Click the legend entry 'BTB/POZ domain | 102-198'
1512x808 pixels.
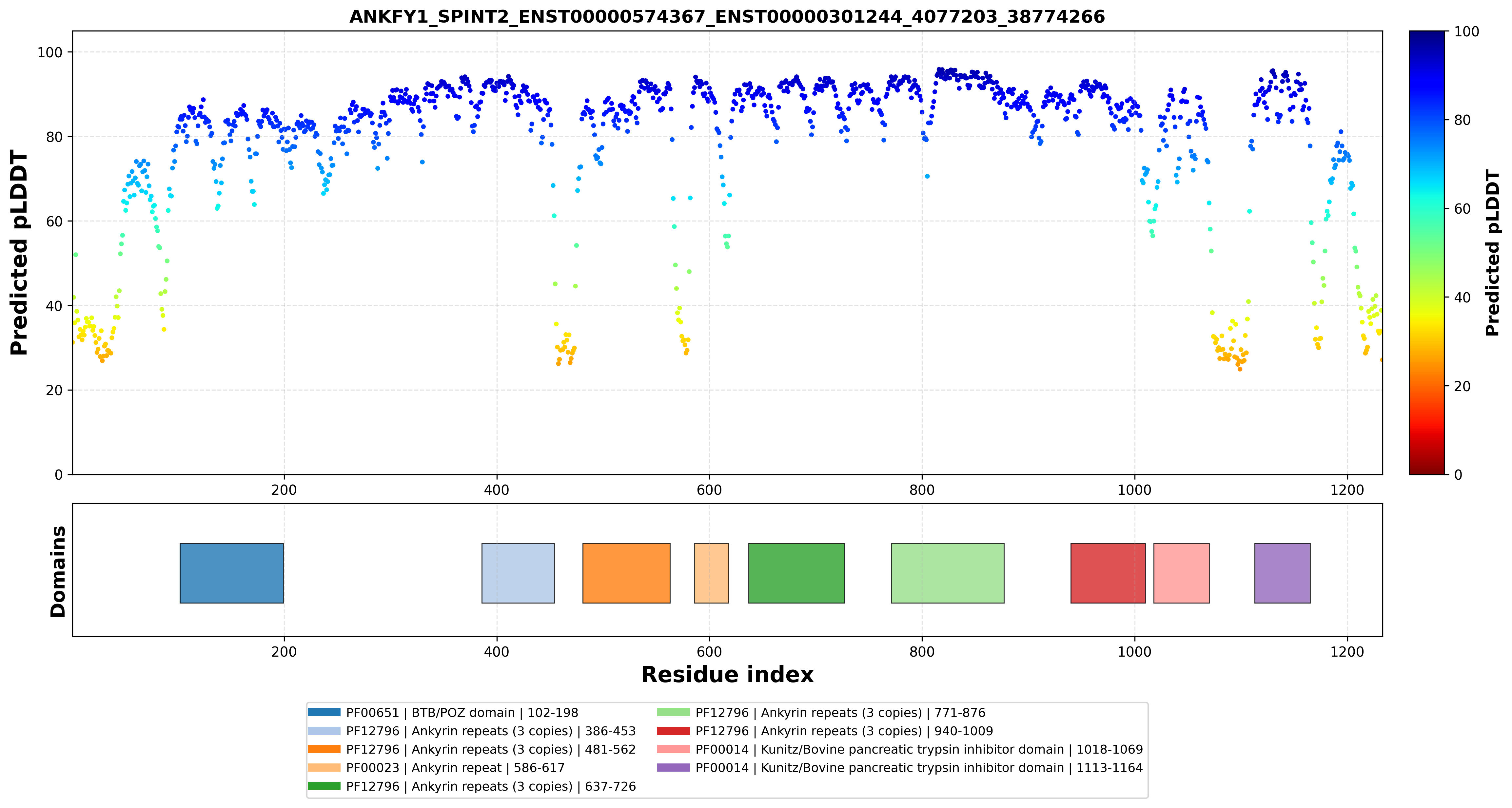(x=462, y=712)
